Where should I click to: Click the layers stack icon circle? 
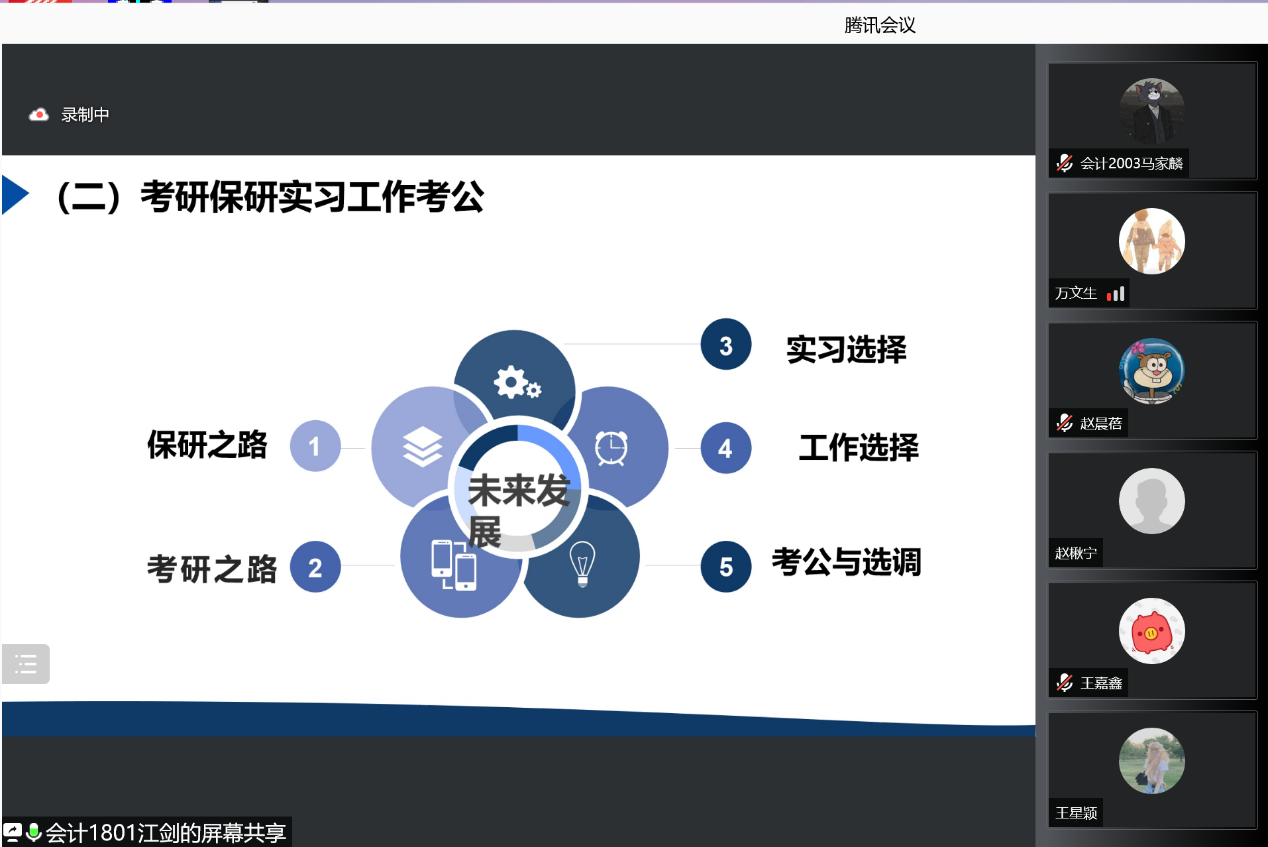tap(421, 447)
